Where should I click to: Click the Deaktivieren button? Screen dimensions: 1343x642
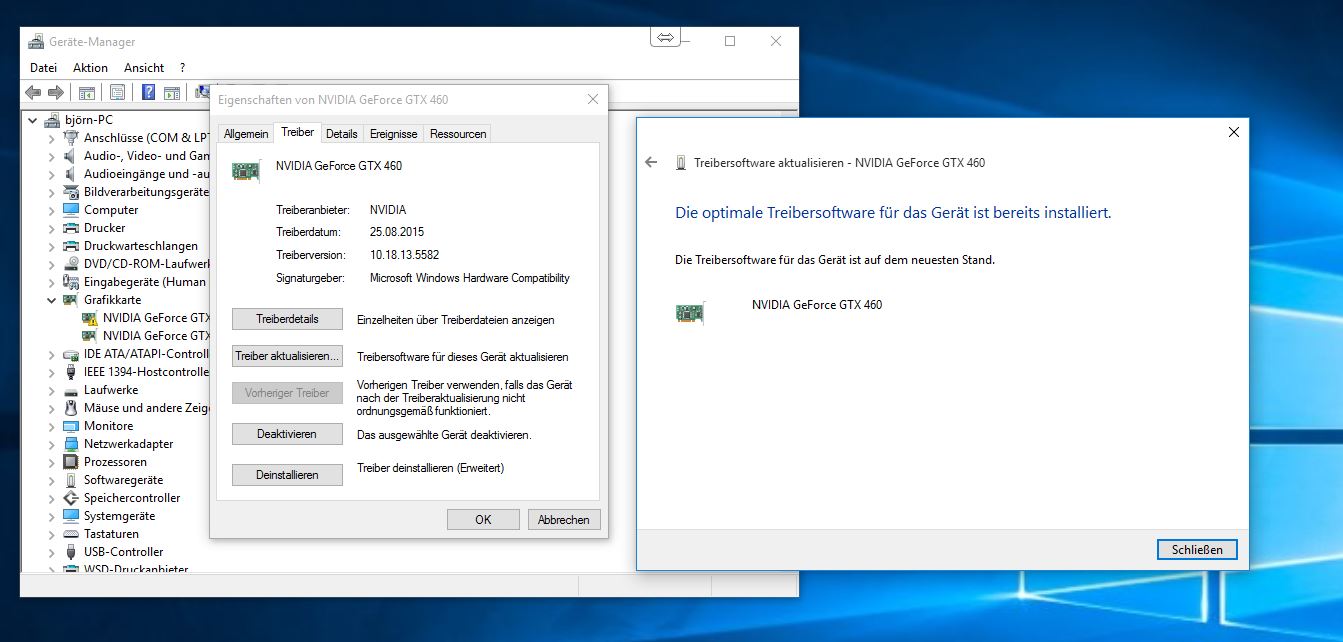click(x=287, y=434)
